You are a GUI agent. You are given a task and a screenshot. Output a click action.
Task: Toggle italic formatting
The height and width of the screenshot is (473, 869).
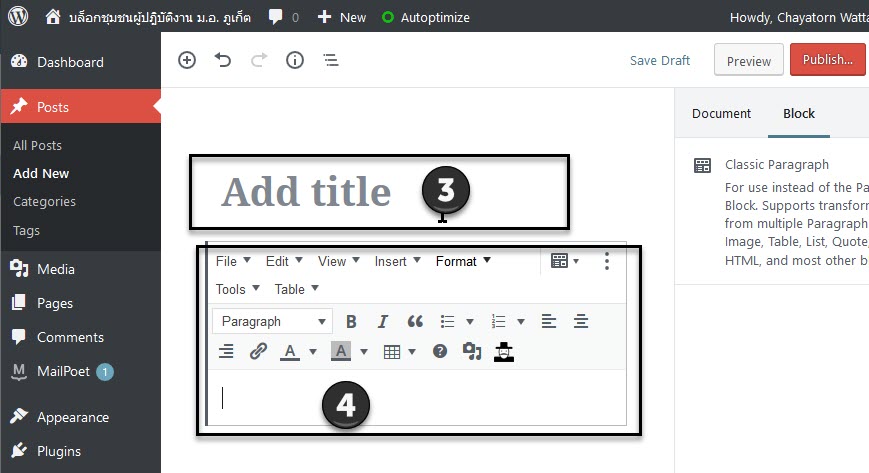coord(382,322)
